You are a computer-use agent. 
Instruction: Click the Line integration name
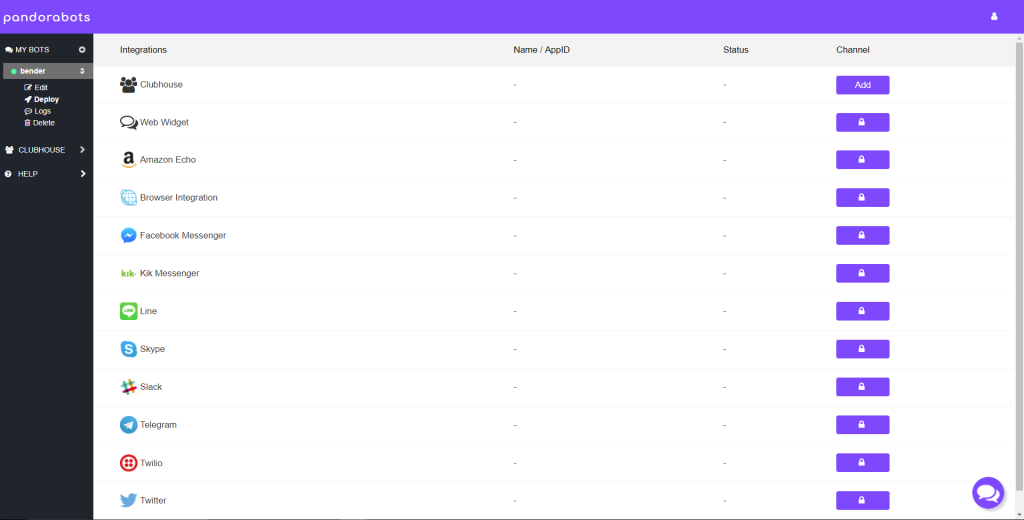tap(148, 311)
